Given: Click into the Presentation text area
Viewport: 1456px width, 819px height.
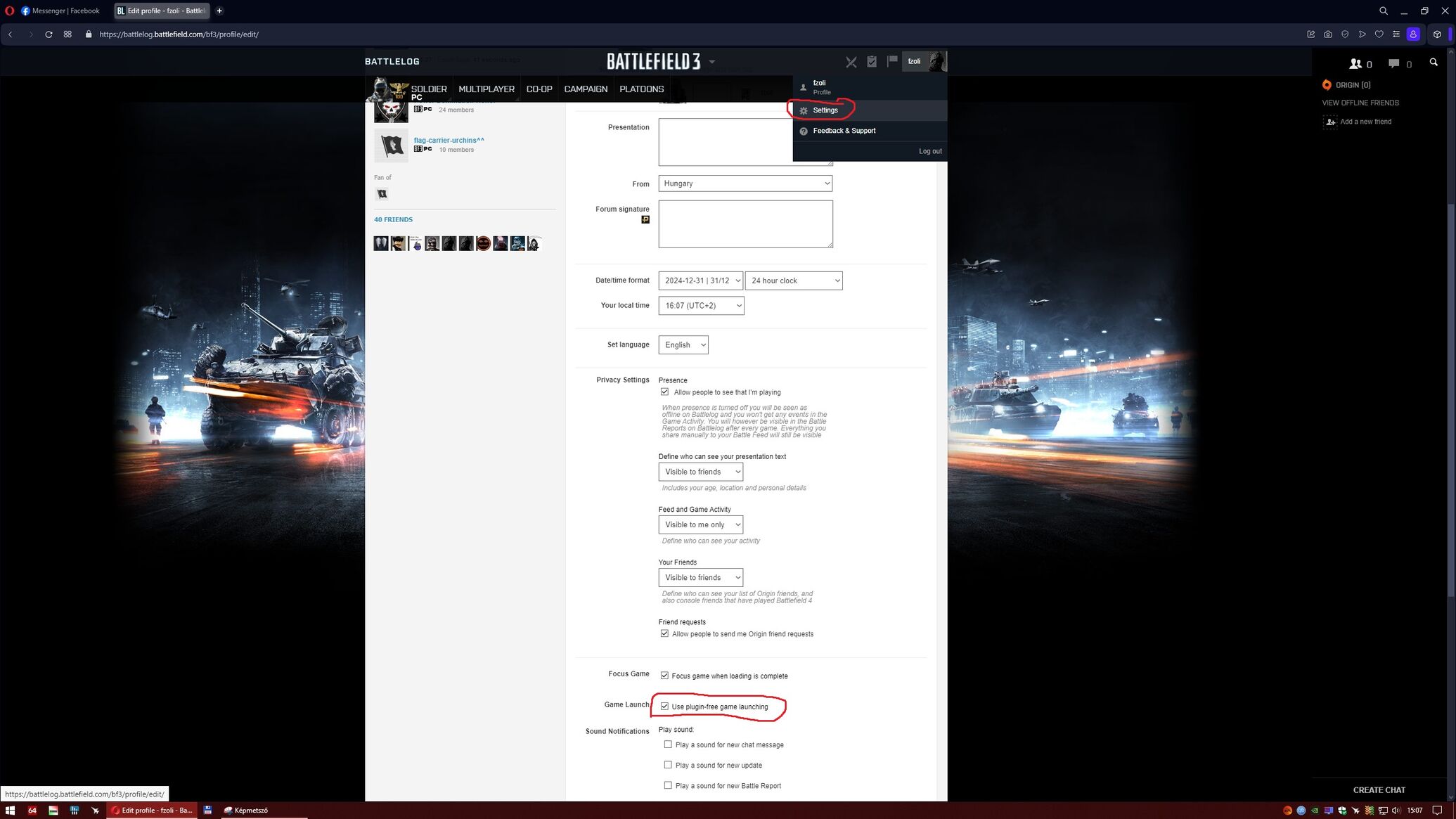Looking at the screenshot, I should [x=745, y=142].
